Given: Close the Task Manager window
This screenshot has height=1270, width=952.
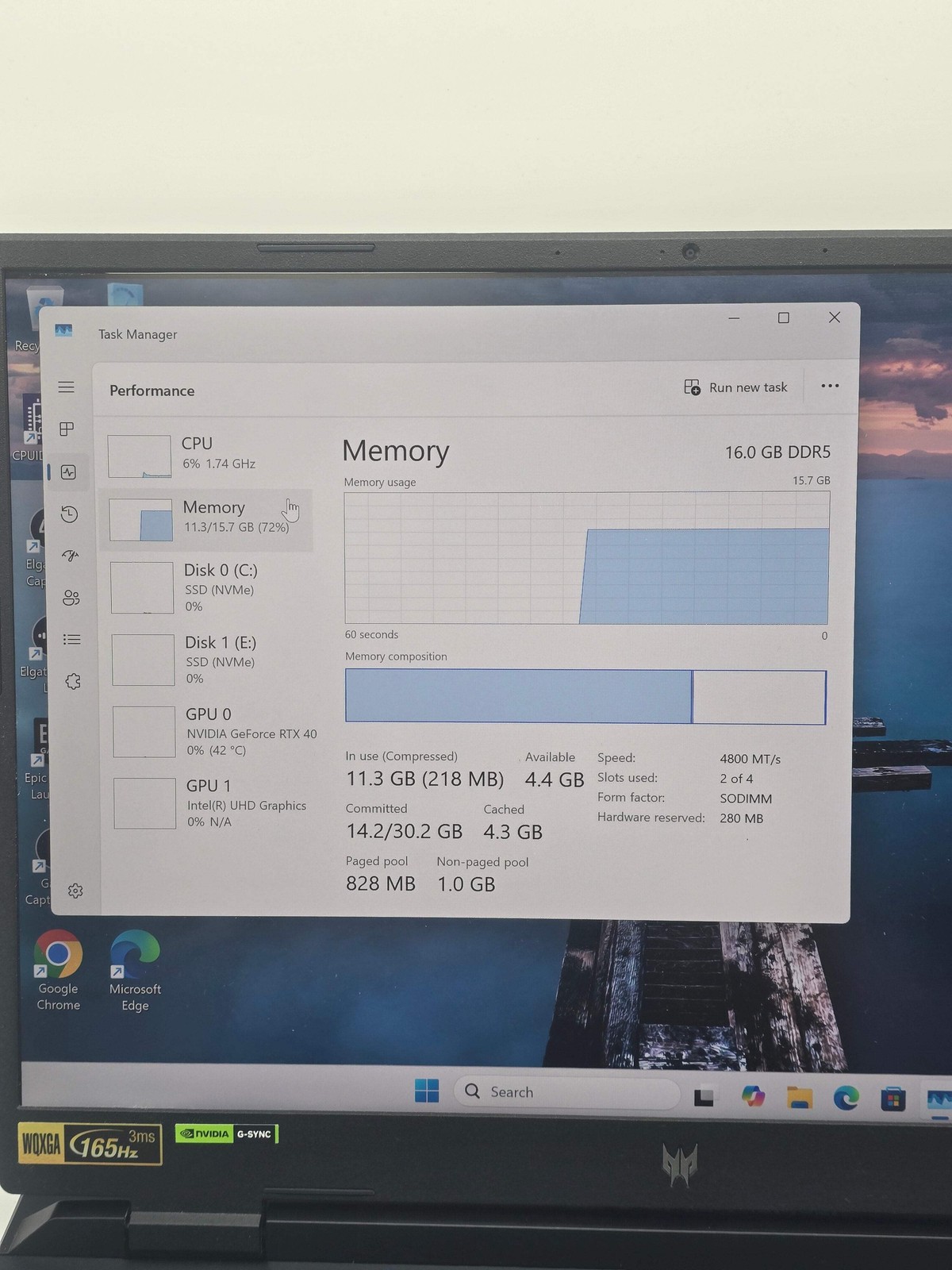Looking at the screenshot, I should (835, 317).
